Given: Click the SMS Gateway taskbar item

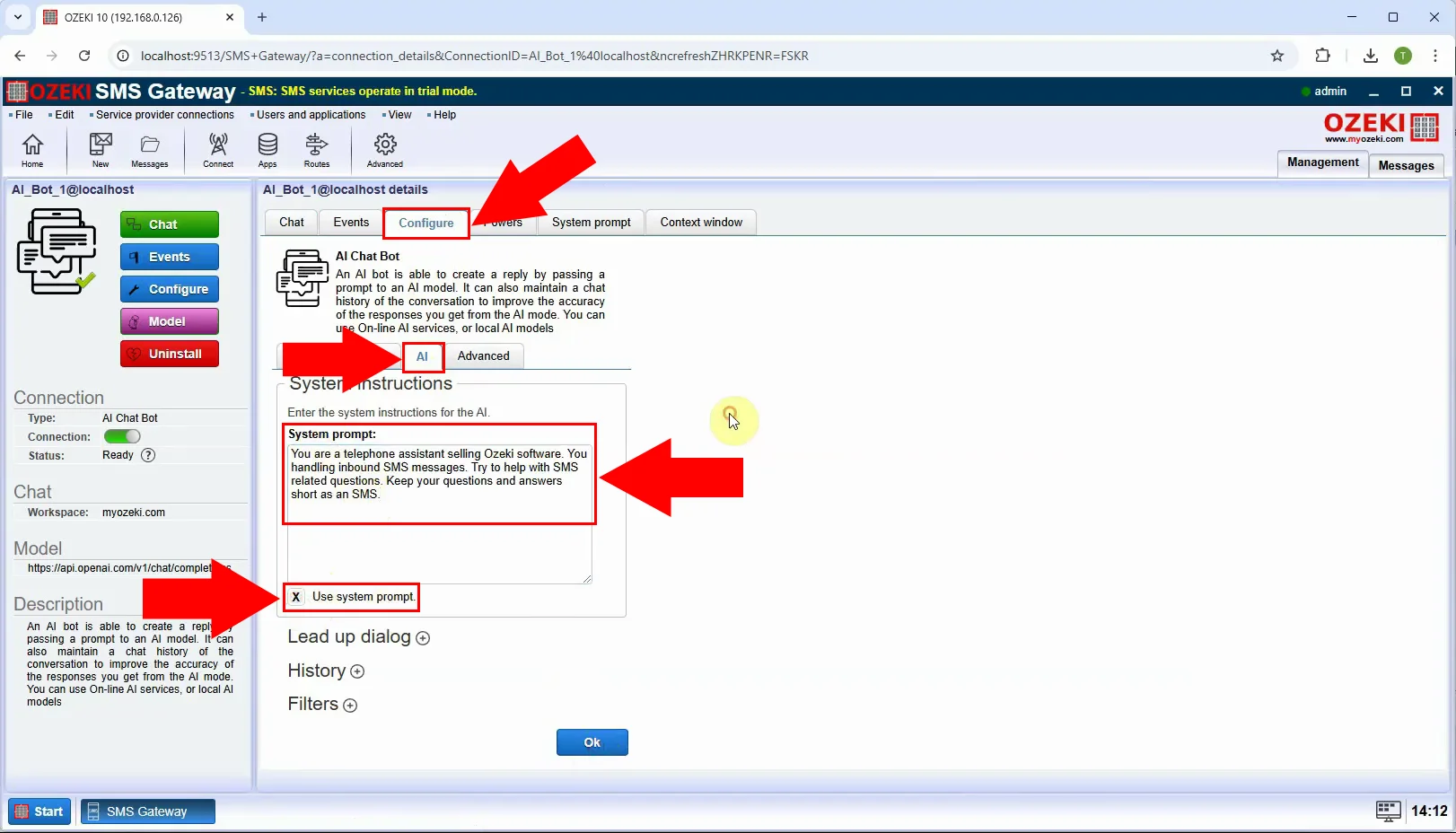Looking at the screenshot, I should click(148, 811).
